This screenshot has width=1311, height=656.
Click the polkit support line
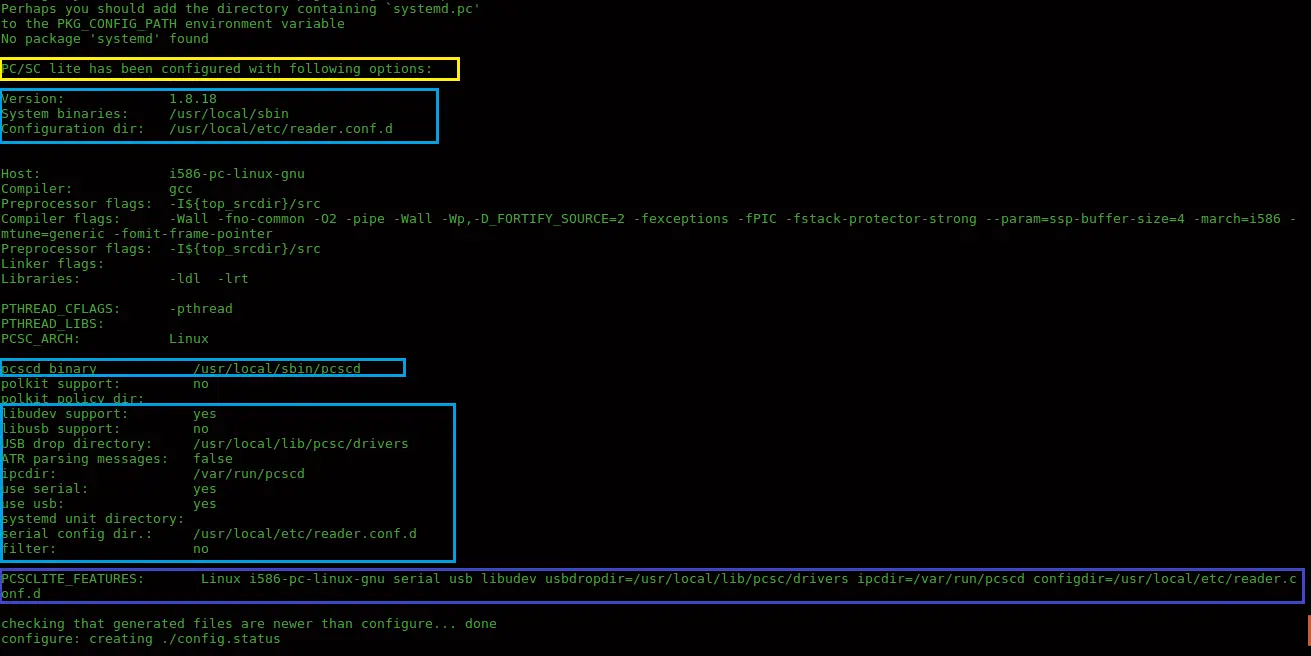point(105,384)
